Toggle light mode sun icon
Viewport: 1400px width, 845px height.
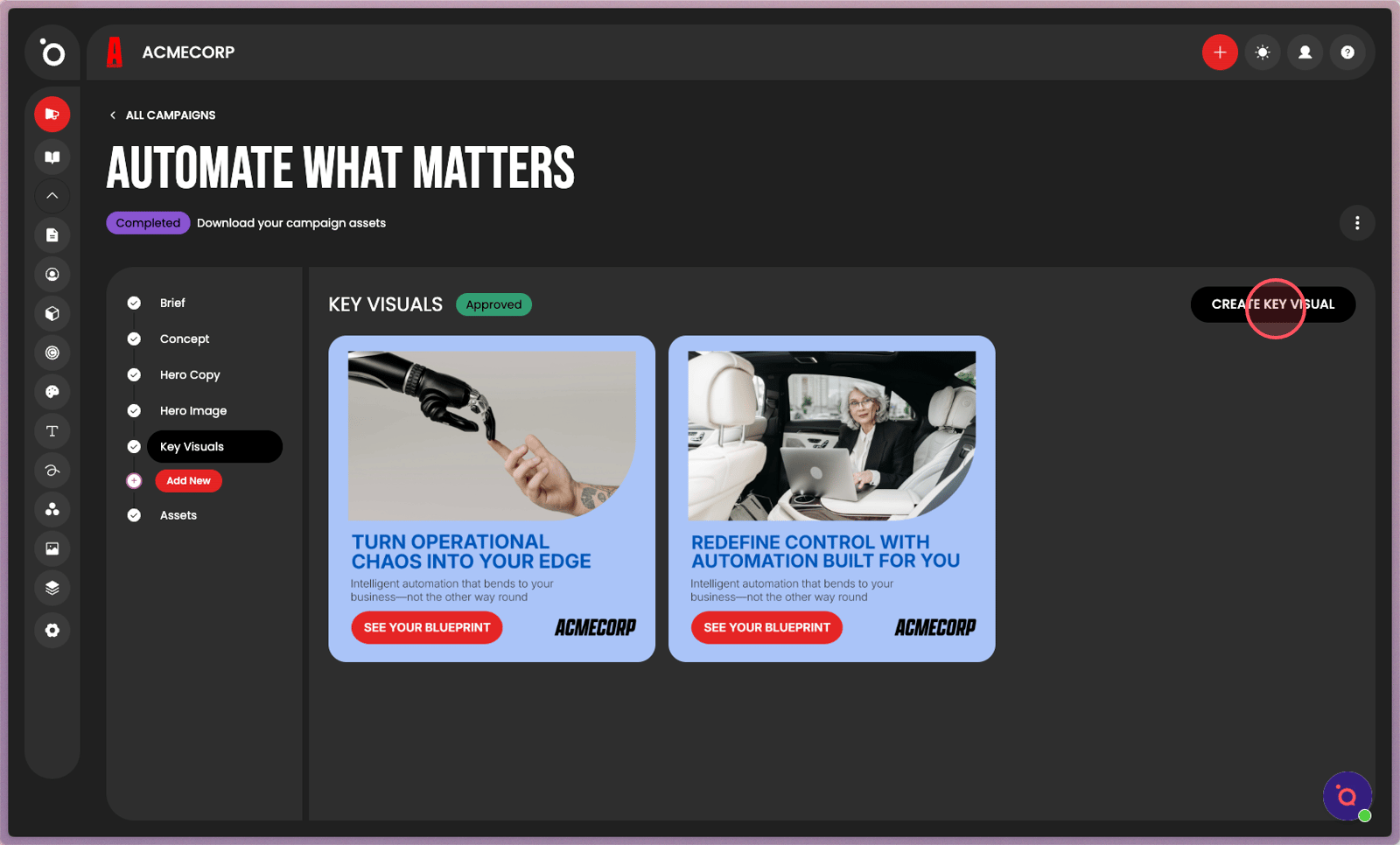[x=1263, y=52]
